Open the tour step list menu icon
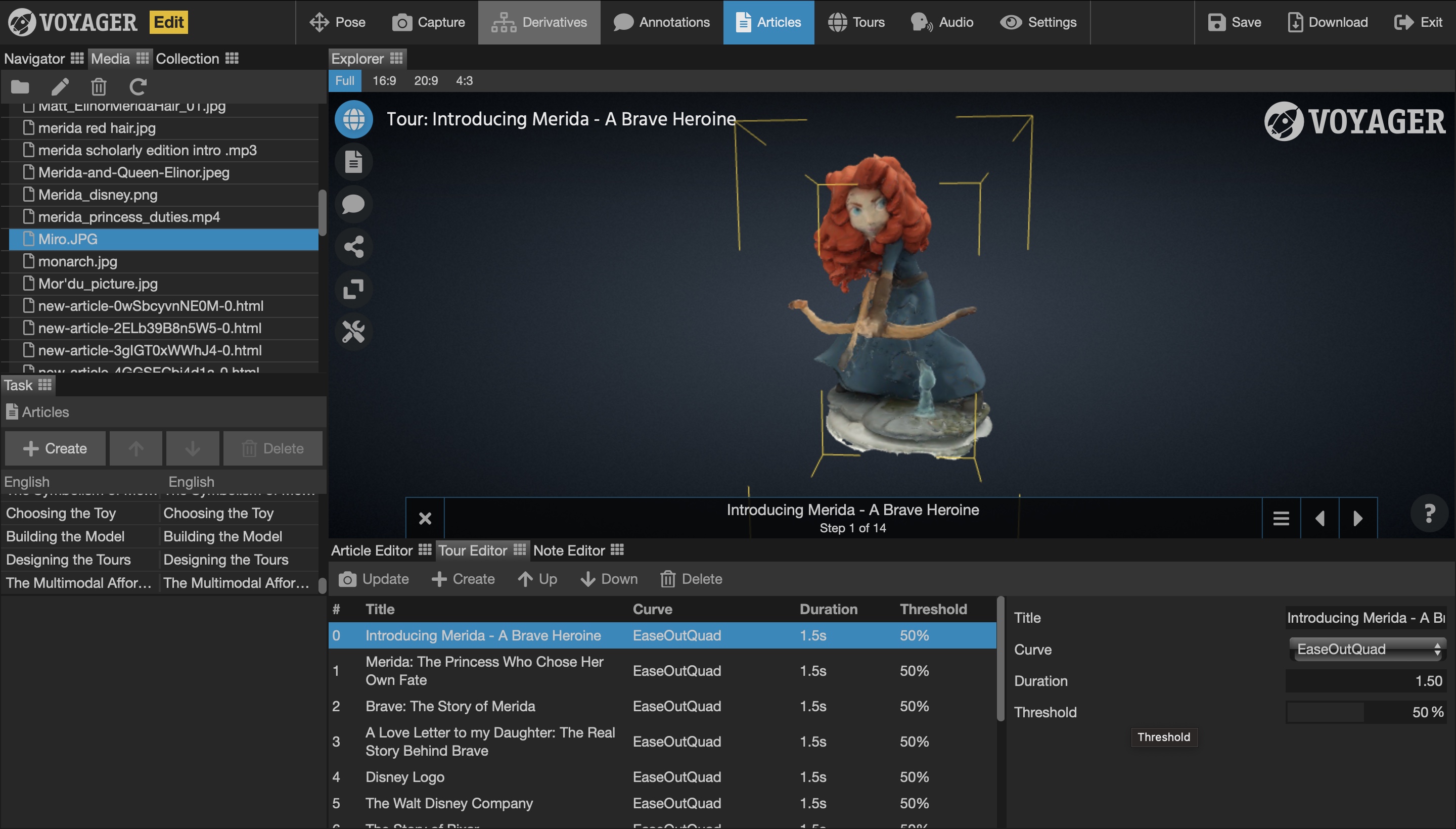The width and height of the screenshot is (1456, 829). pos(1281,518)
